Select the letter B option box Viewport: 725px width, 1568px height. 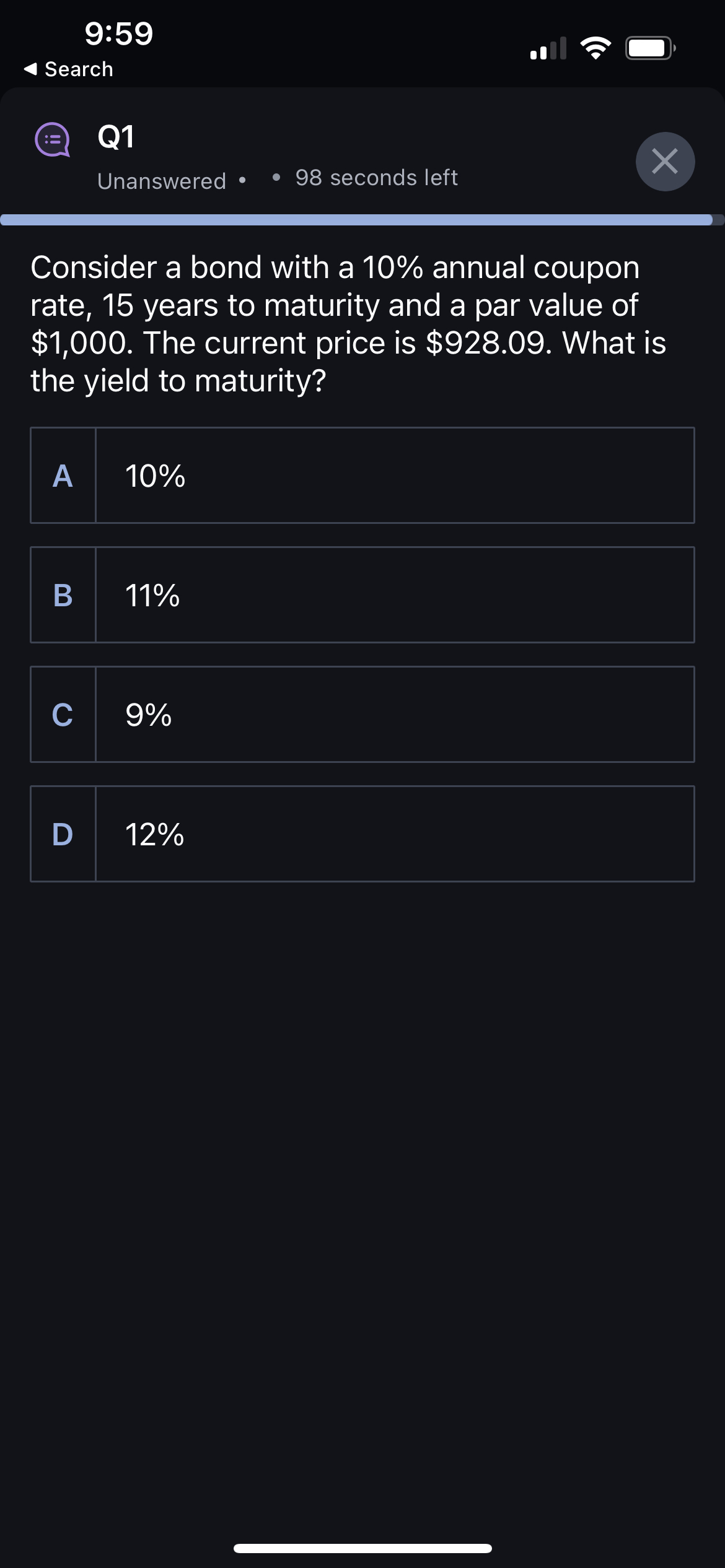click(x=63, y=595)
